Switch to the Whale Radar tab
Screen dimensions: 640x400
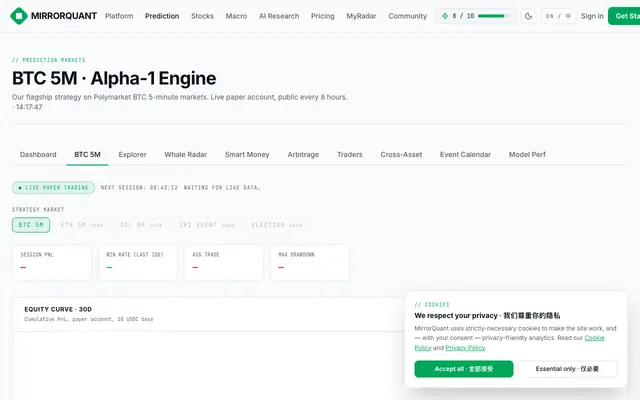186,155
